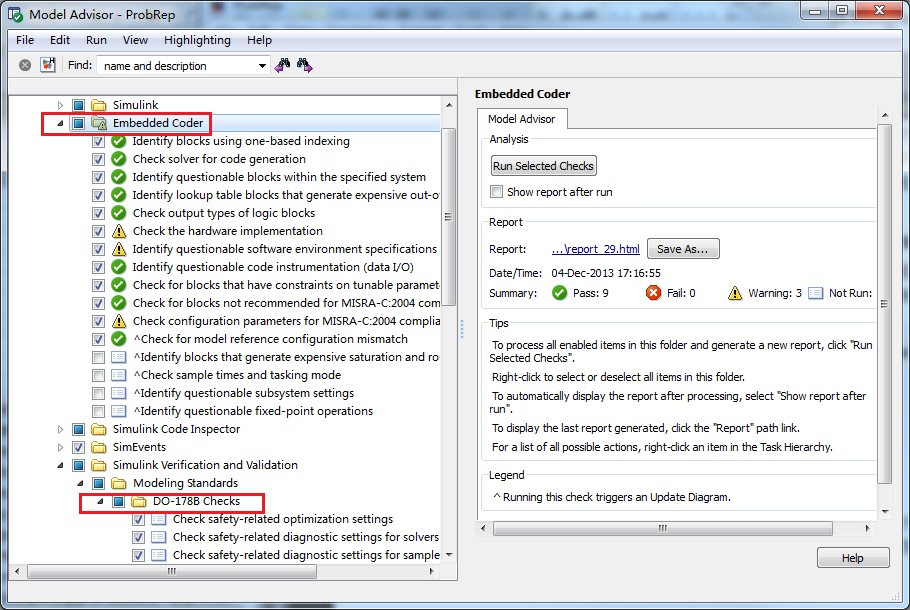Open the View menu

pos(135,40)
